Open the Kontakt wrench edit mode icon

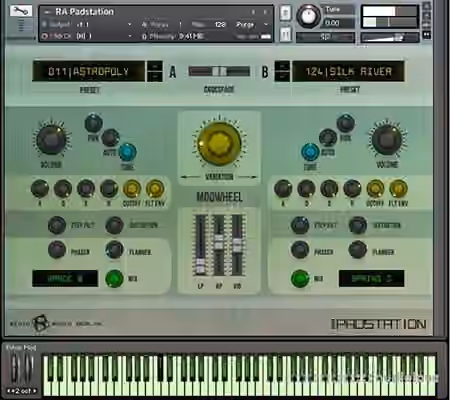tap(21, 11)
